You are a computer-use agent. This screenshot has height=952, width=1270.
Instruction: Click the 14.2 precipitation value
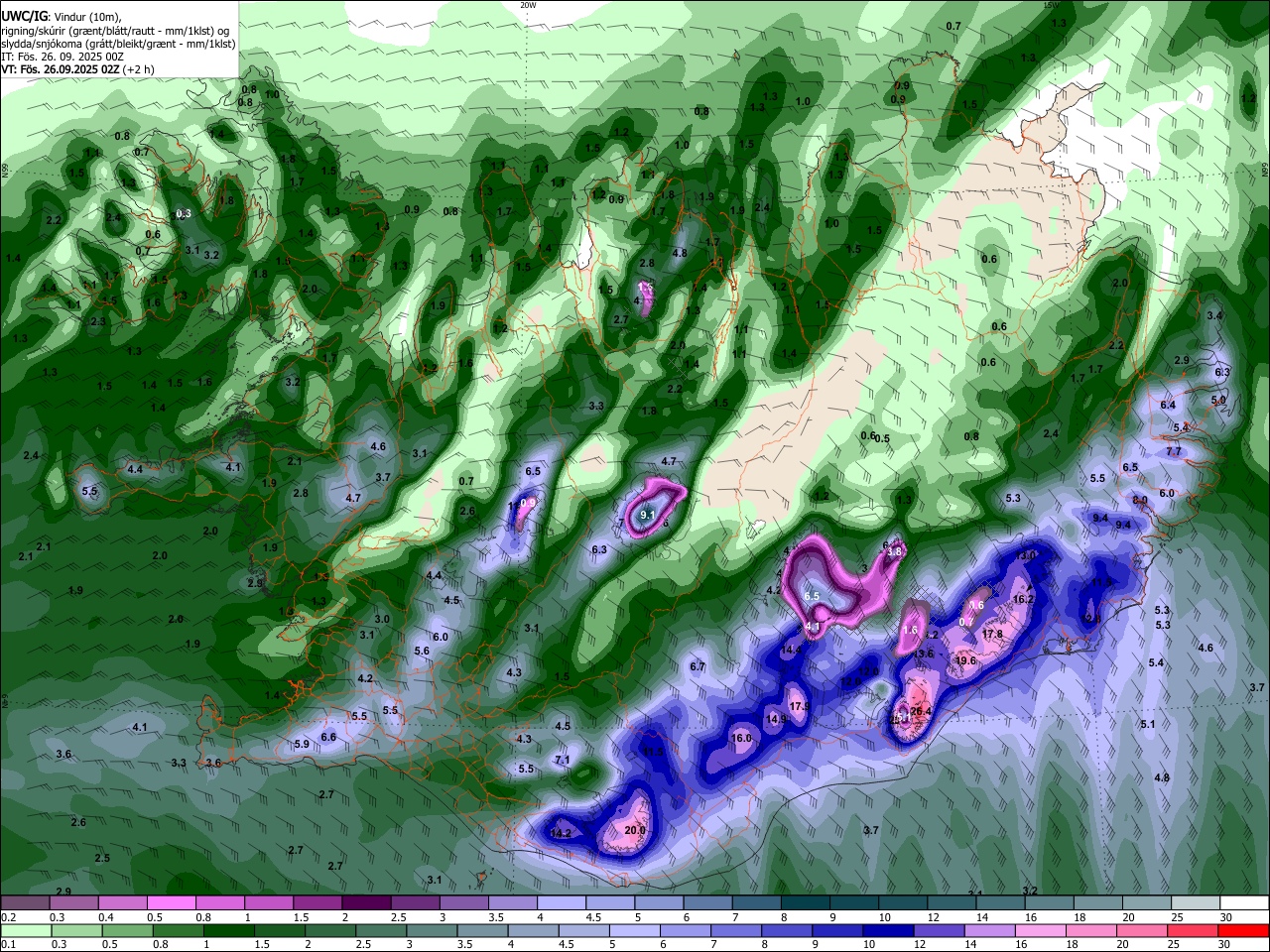561,833
